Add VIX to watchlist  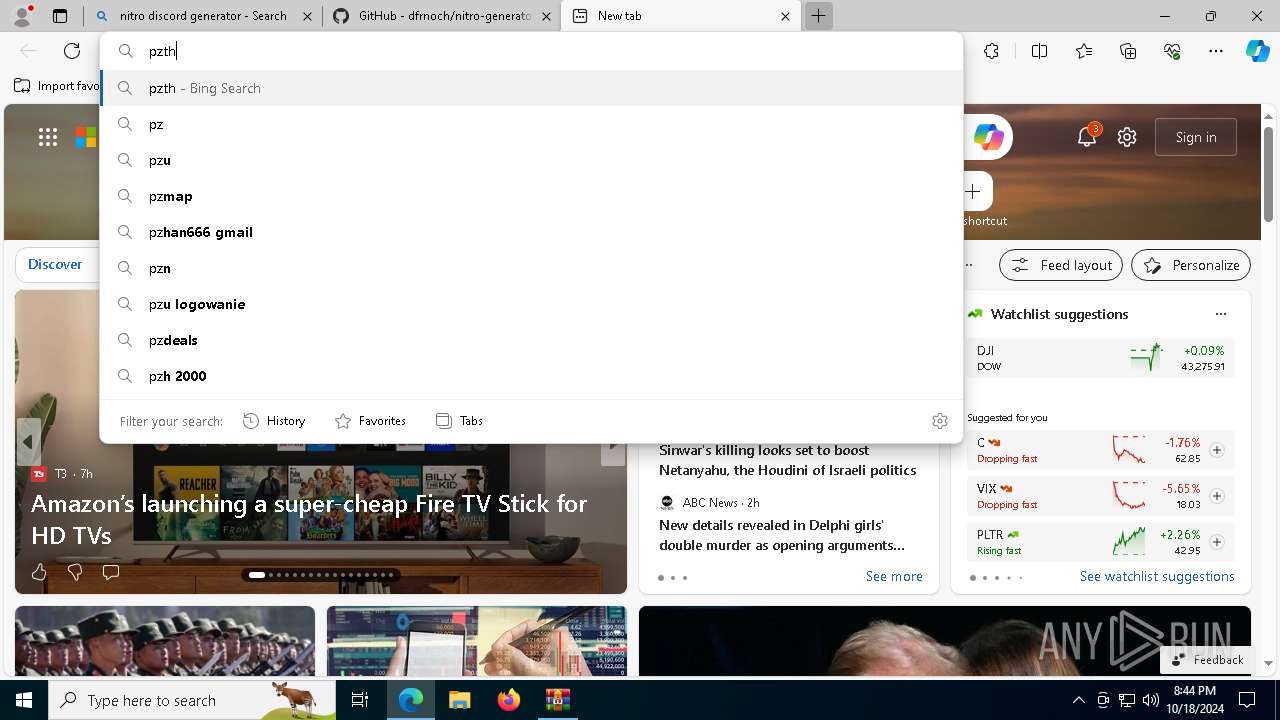[x=1217, y=496]
